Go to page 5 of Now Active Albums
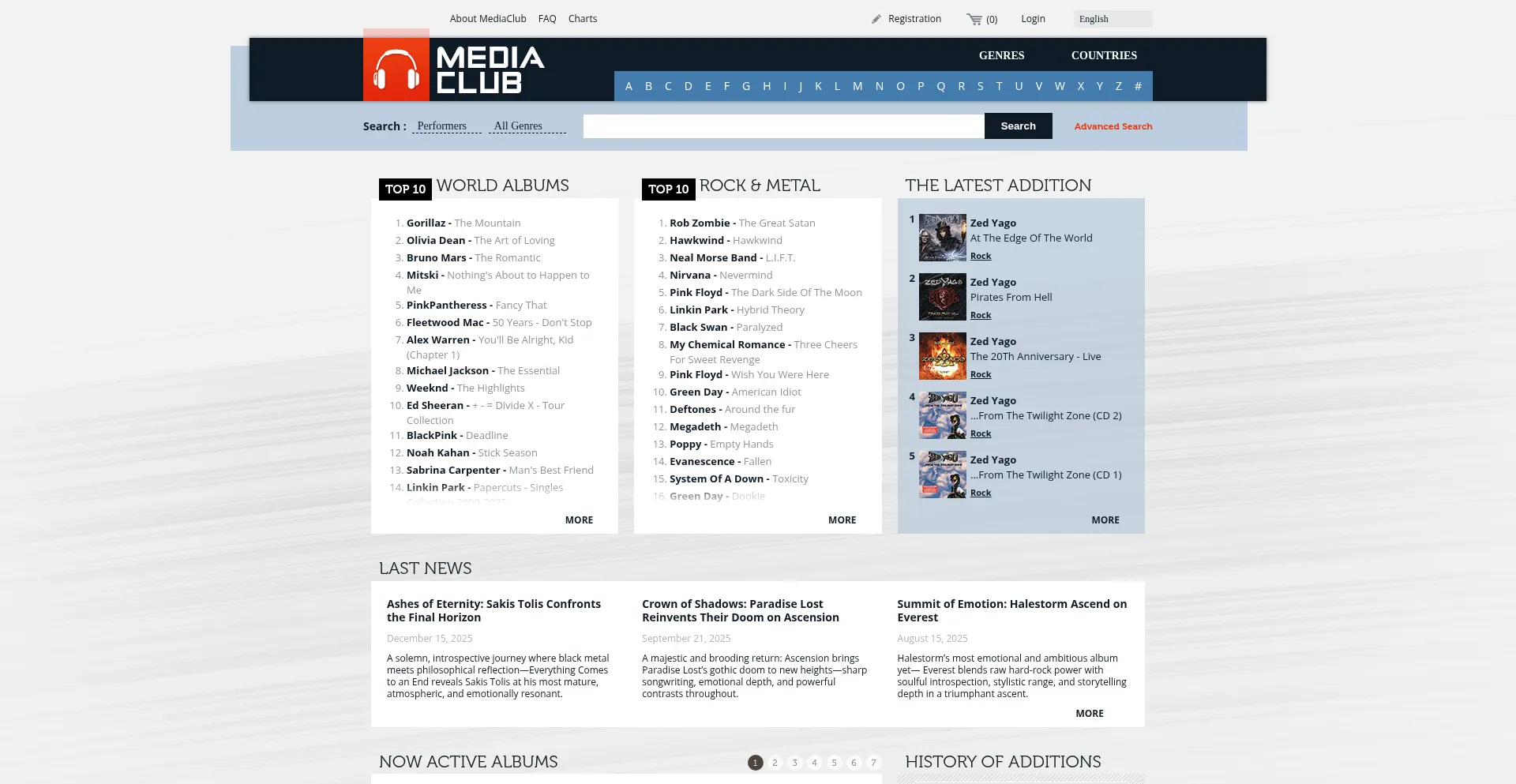Screen dimensions: 1516x784 834,763
